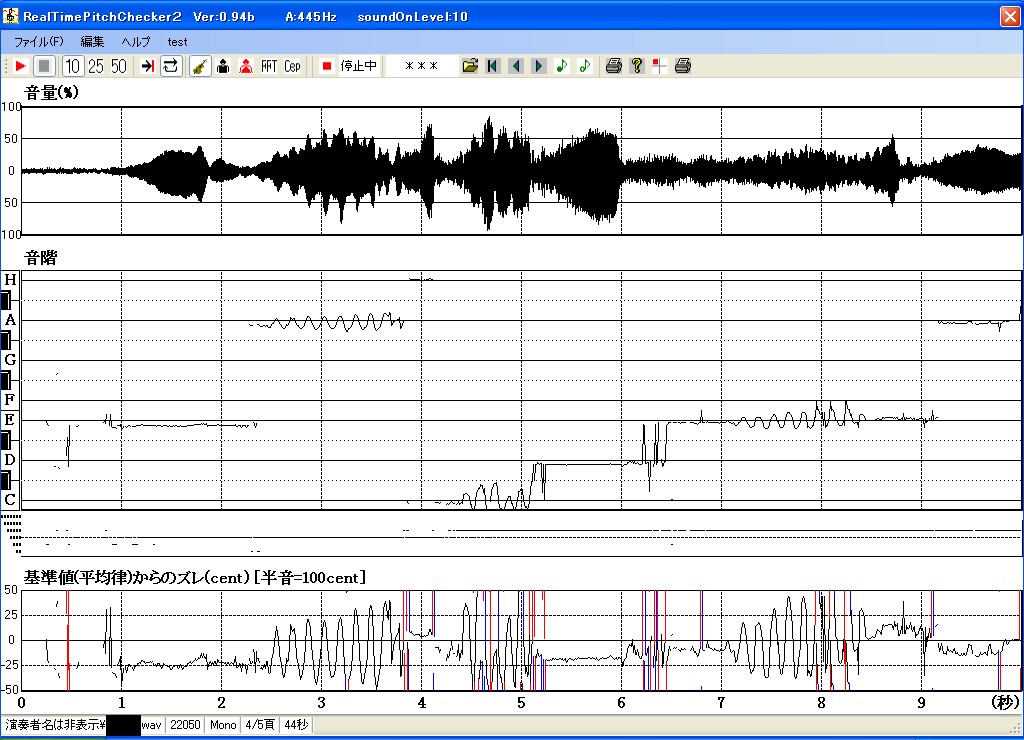Image resolution: width=1024 pixels, height=740 pixels.
Task: Open the 編集 menu
Action: coord(92,42)
